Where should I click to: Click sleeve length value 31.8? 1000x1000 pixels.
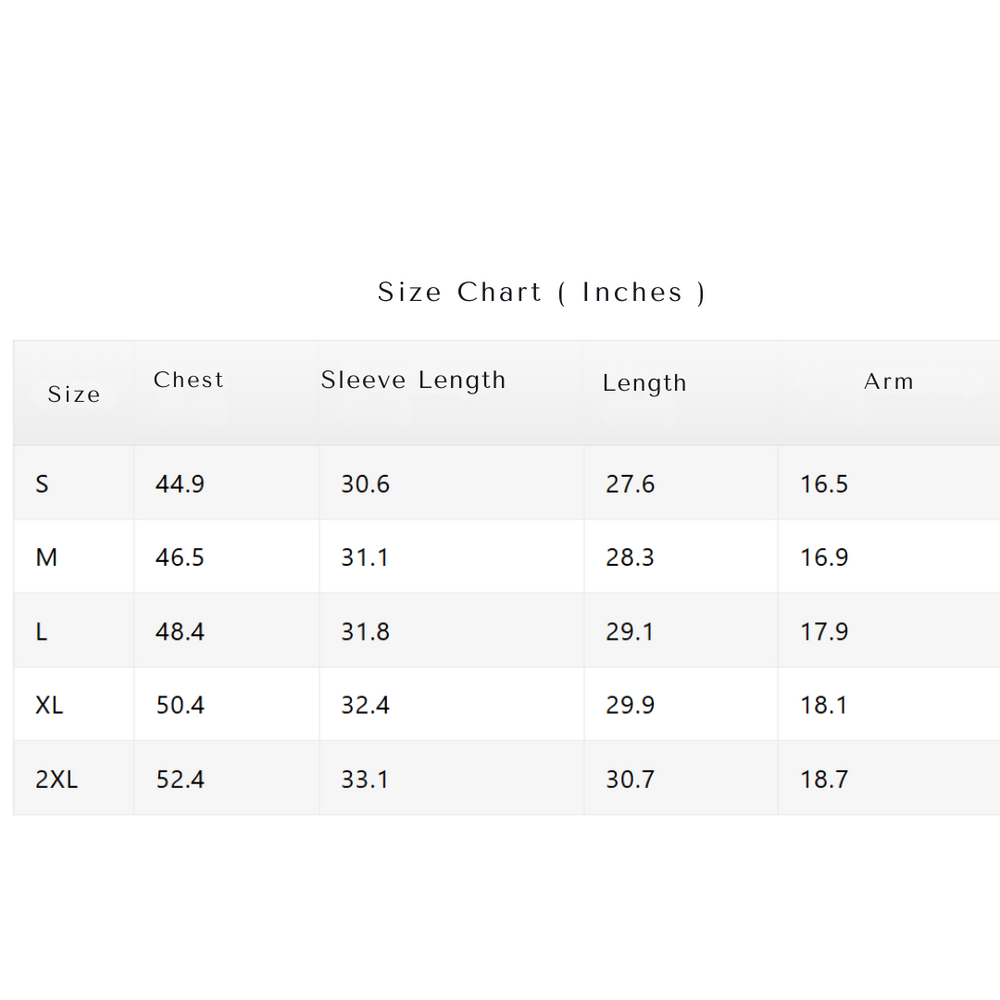click(x=365, y=631)
